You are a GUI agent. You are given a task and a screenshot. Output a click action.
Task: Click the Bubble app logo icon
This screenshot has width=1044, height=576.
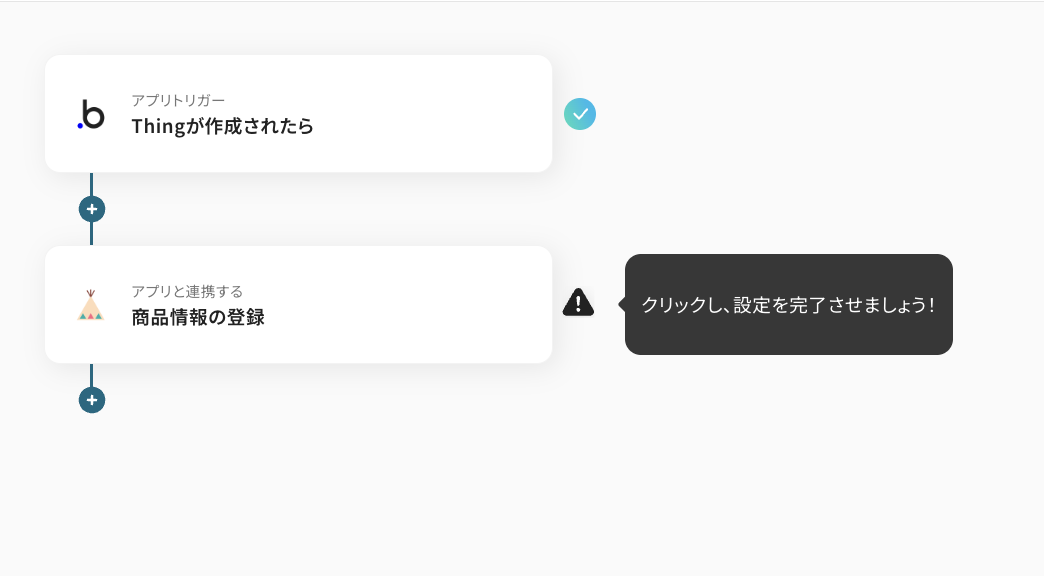[91, 114]
